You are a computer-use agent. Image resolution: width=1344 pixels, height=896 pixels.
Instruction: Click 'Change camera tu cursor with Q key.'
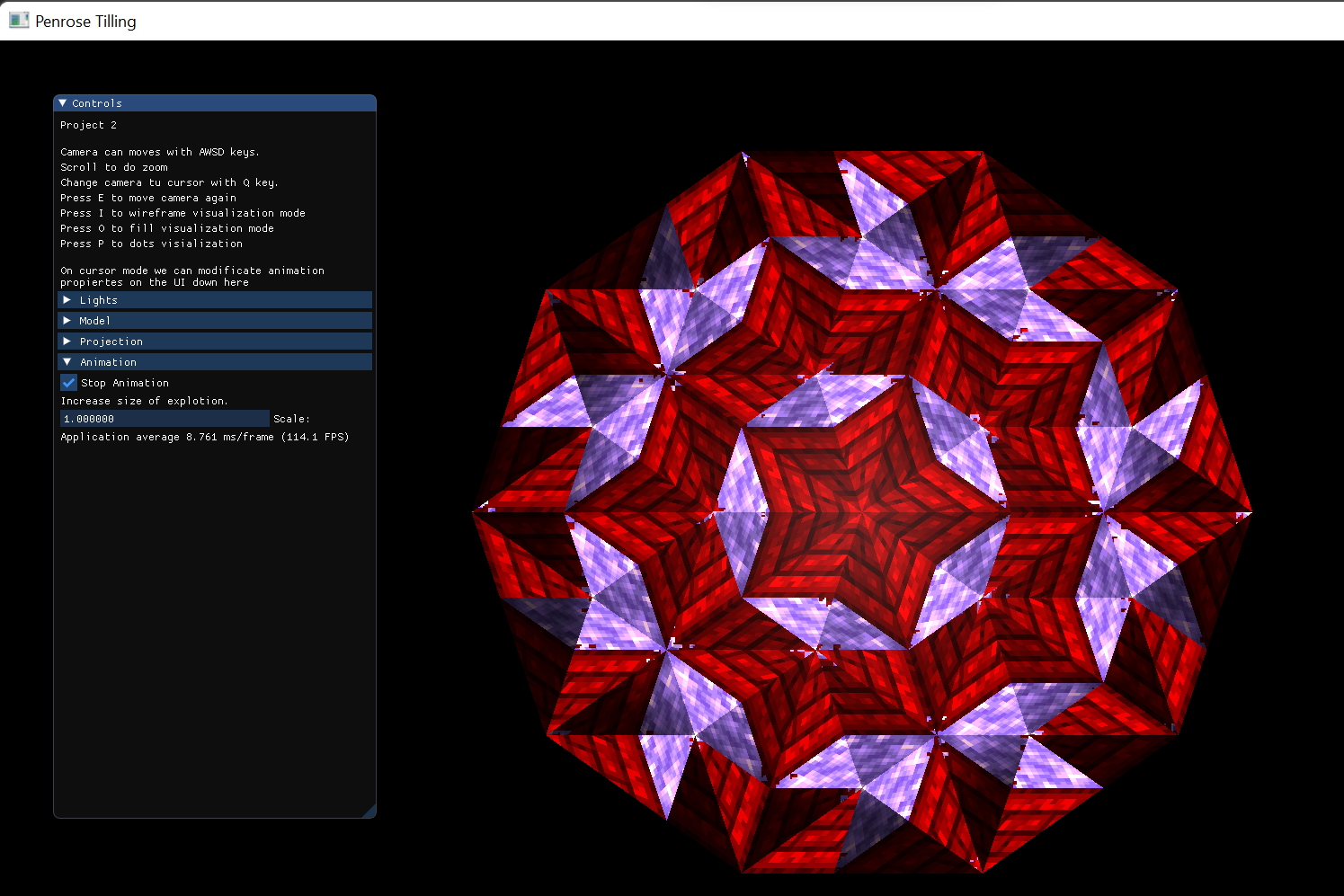[x=169, y=182]
